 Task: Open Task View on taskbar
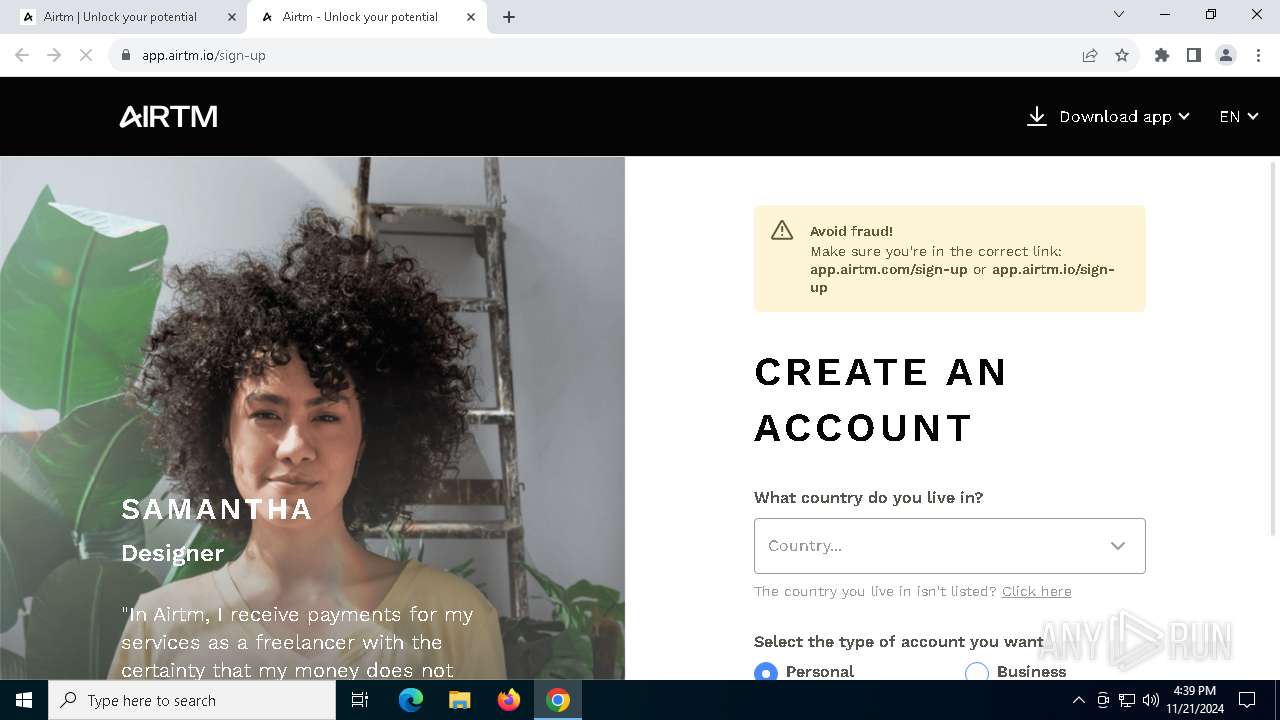click(x=360, y=700)
